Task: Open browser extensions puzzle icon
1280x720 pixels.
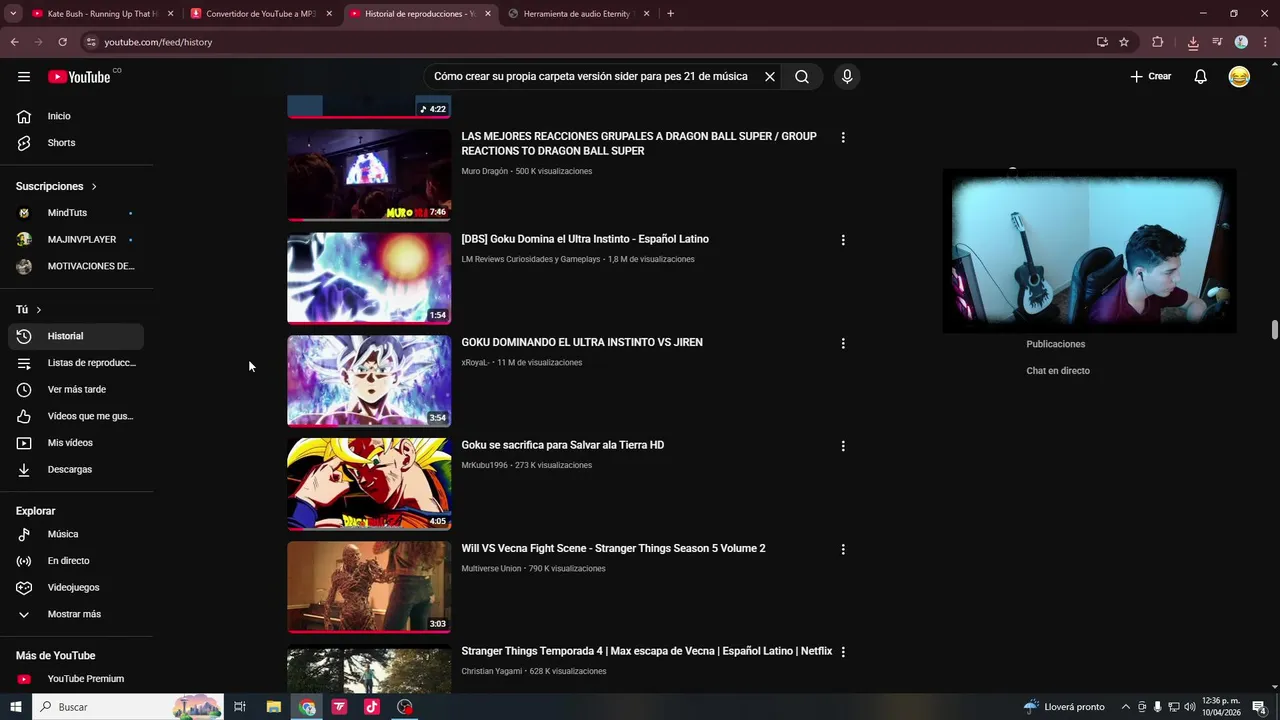Action: (x=1158, y=42)
